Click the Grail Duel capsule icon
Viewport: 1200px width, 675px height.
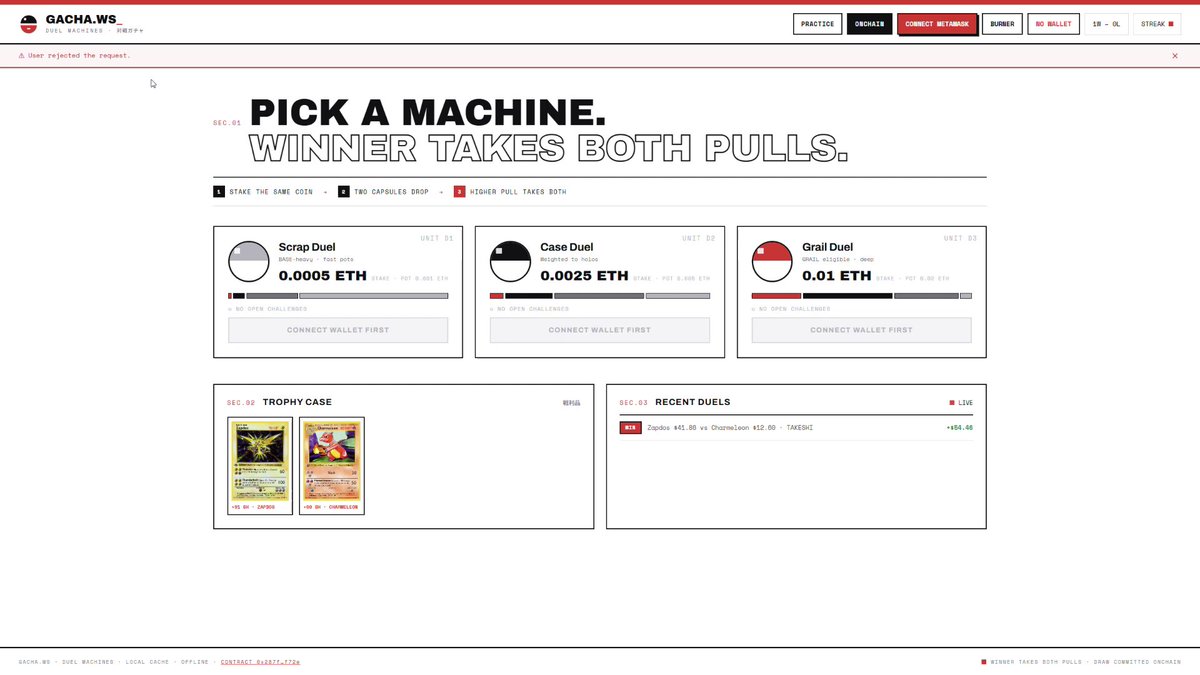tap(772, 262)
